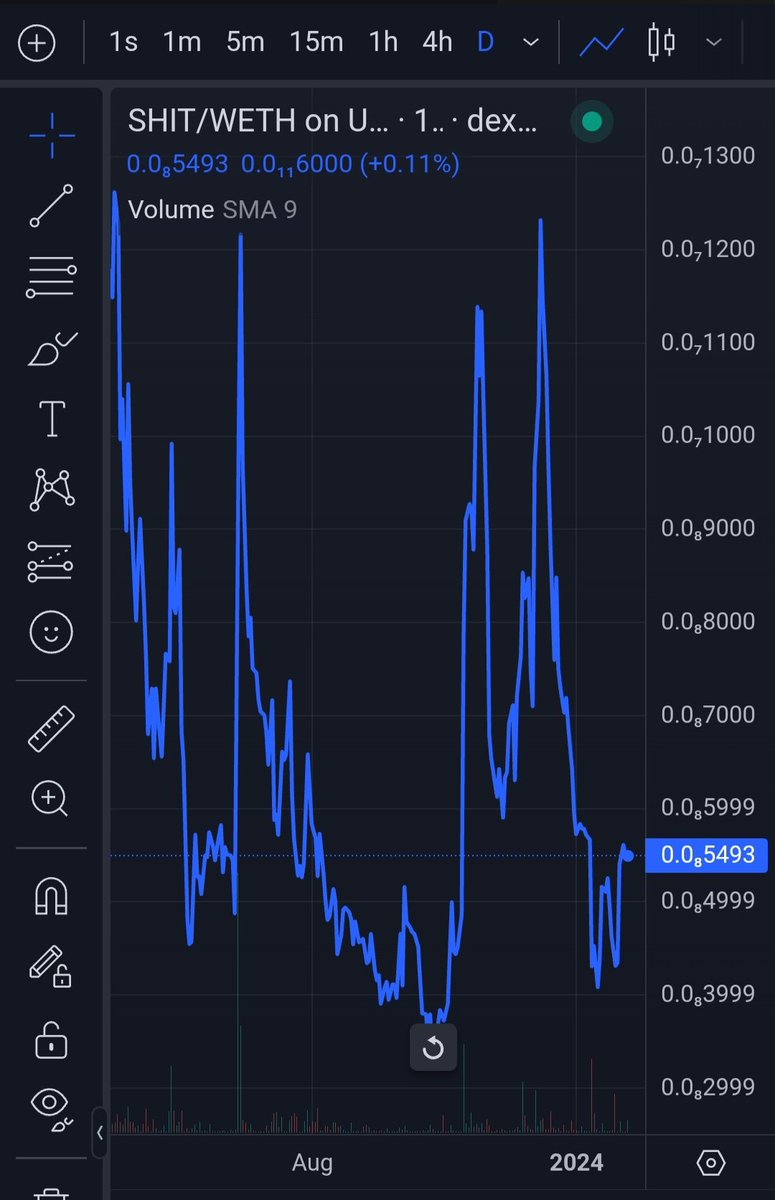Click the Volume SMA 9 indicator label
The height and width of the screenshot is (1200, 775).
coord(211,209)
